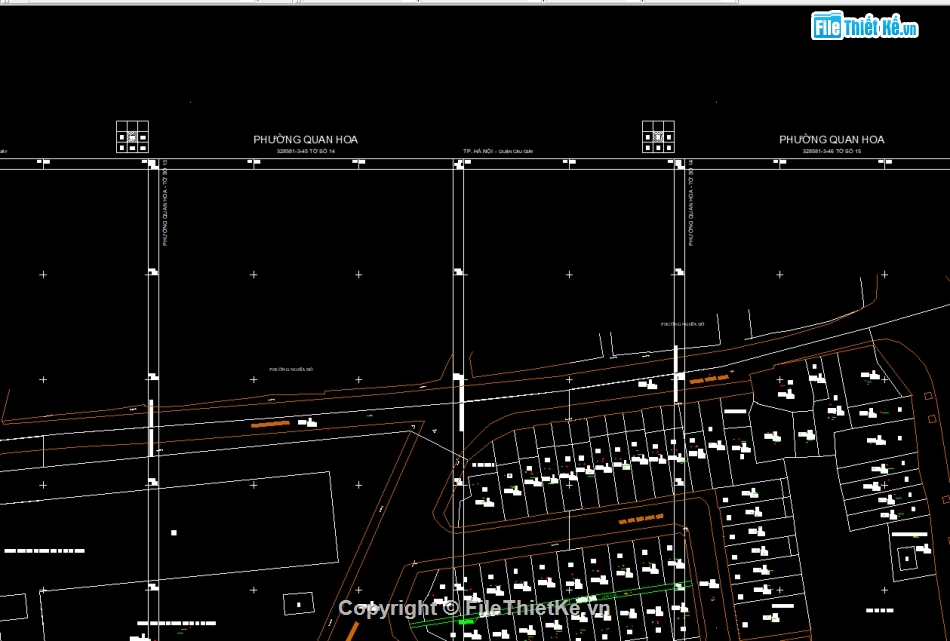Screen dimensions: 950x641
Task: Pick the sheet index grid beside sheet 14 title
Action: [132, 137]
